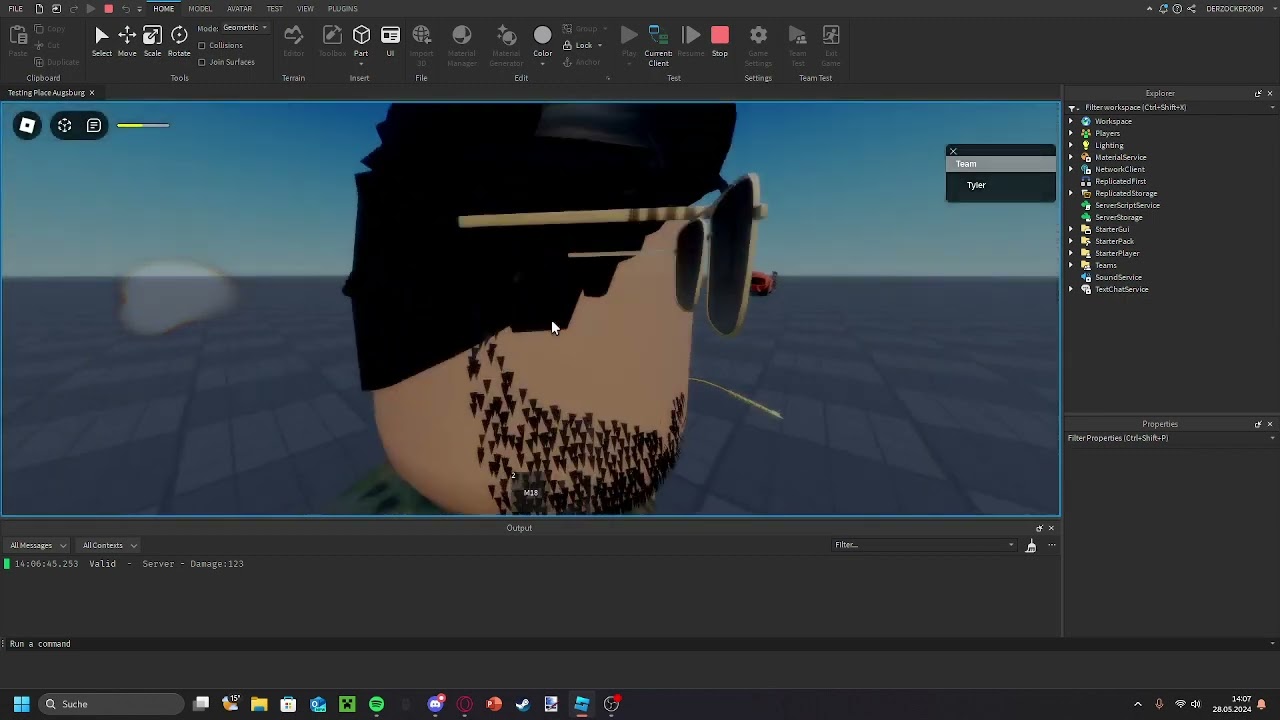Click the Roblox menu icon in viewport
Viewport: 1280px width, 720px height.
pos(27,125)
